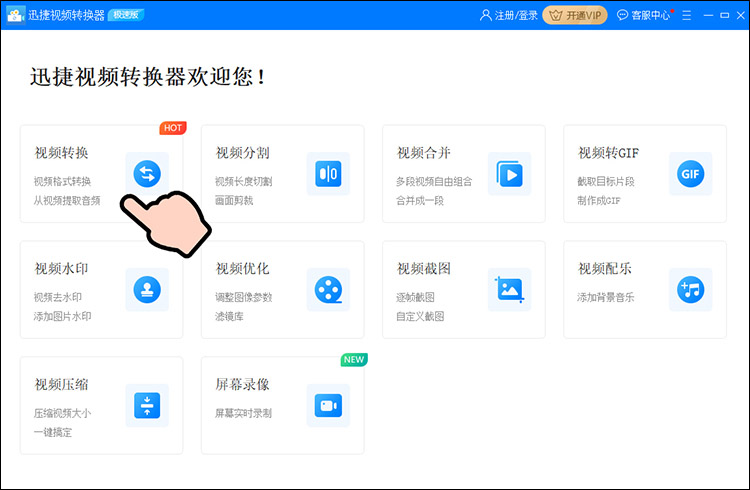The width and height of the screenshot is (750, 490).
Task: Click the 多段视频自由组合 text
Action: point(434,181)
